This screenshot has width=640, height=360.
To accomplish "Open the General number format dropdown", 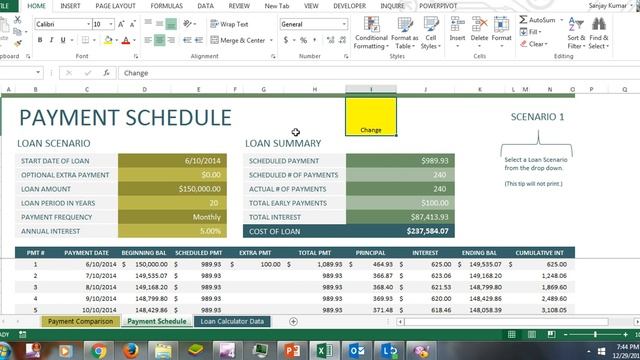I will (344, 24).
